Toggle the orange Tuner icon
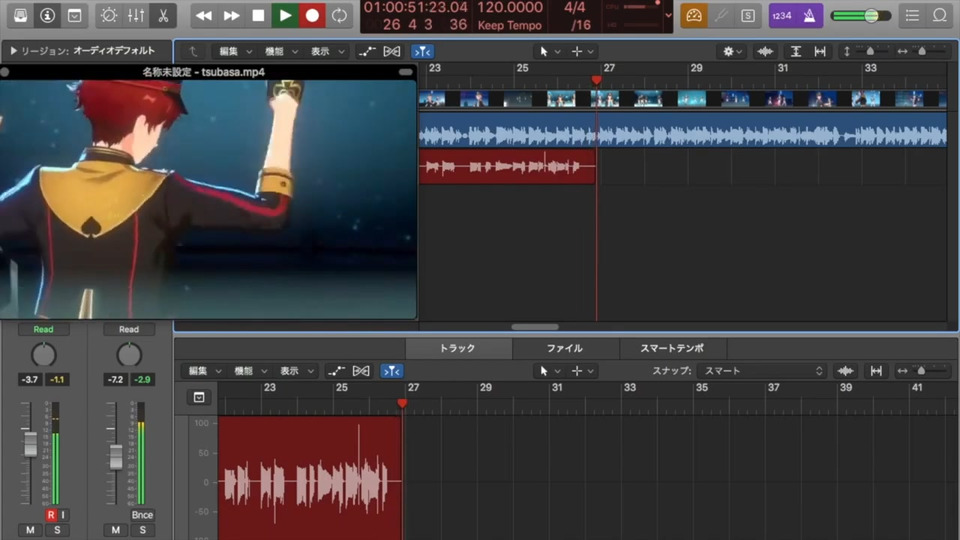 (x=694, y=15)
